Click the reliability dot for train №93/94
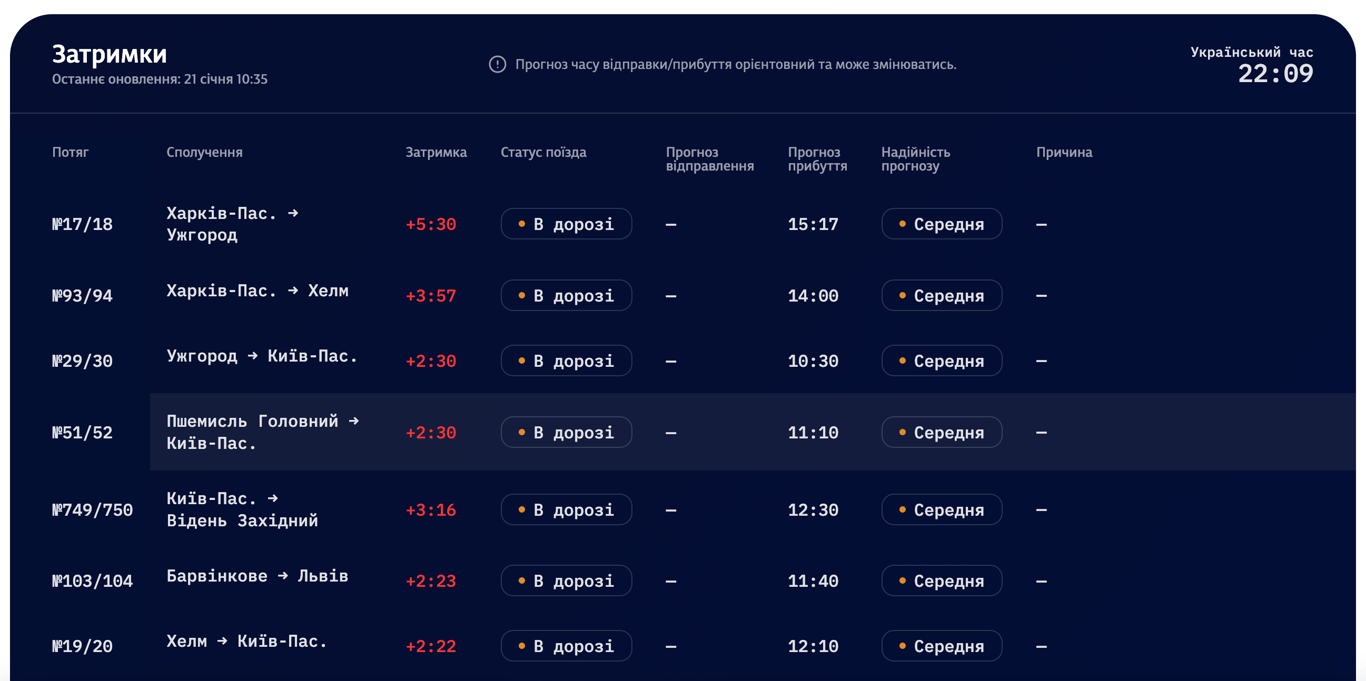The image size is (1366, 681). (902, 296)
